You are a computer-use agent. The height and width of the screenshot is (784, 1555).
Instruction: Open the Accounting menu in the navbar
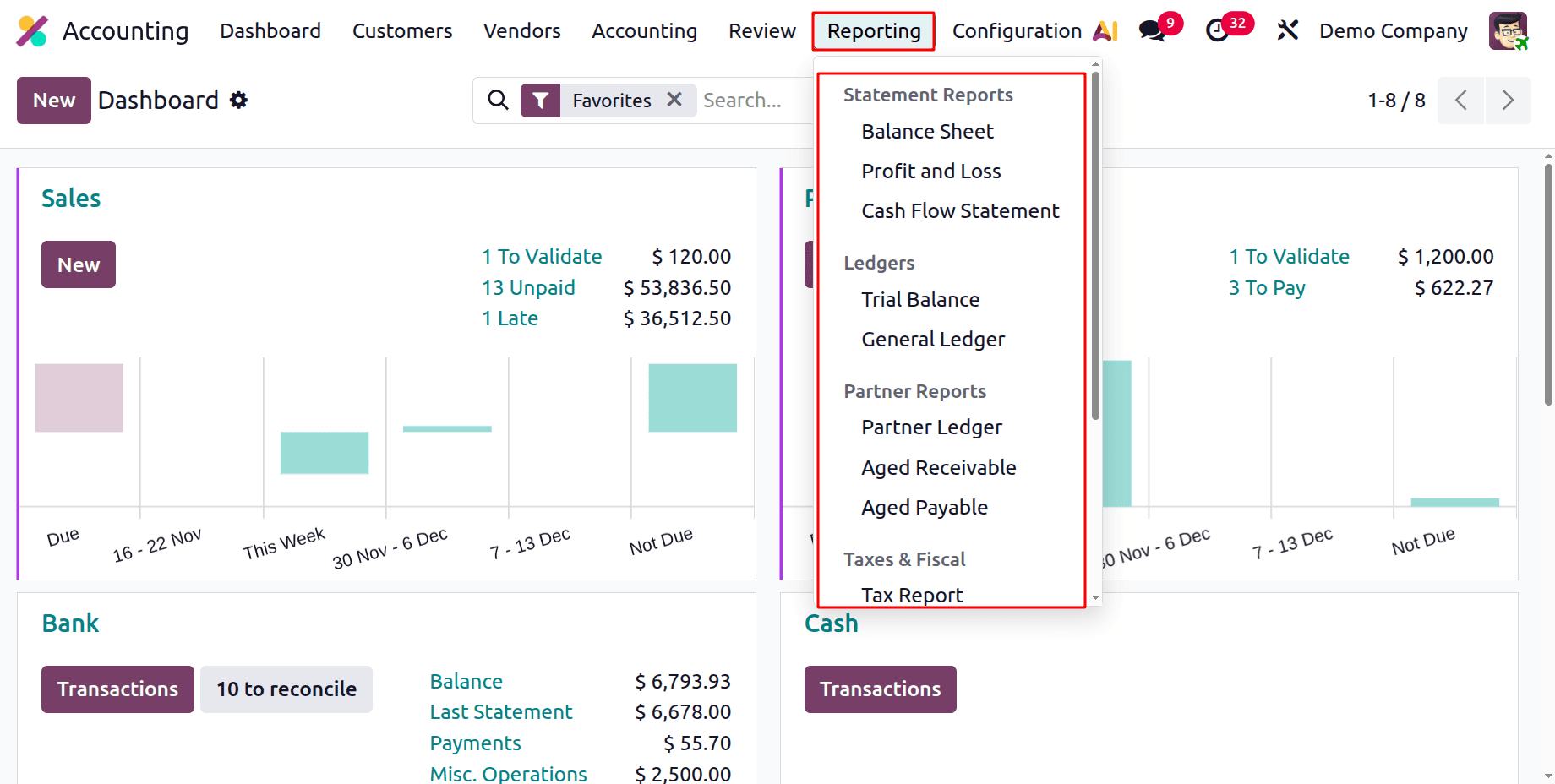(645, 31)
